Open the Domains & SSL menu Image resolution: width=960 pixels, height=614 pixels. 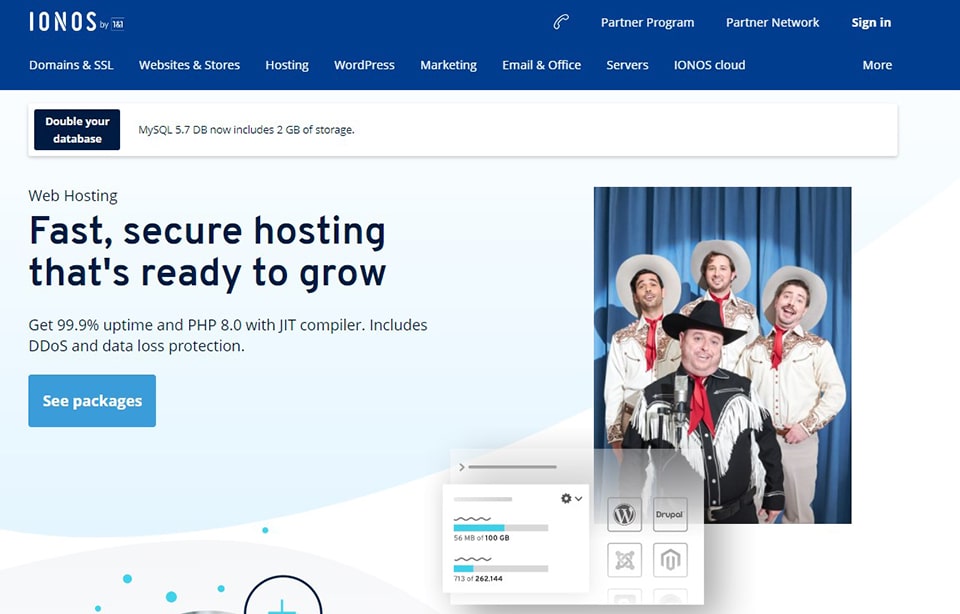tap(71, 65)
